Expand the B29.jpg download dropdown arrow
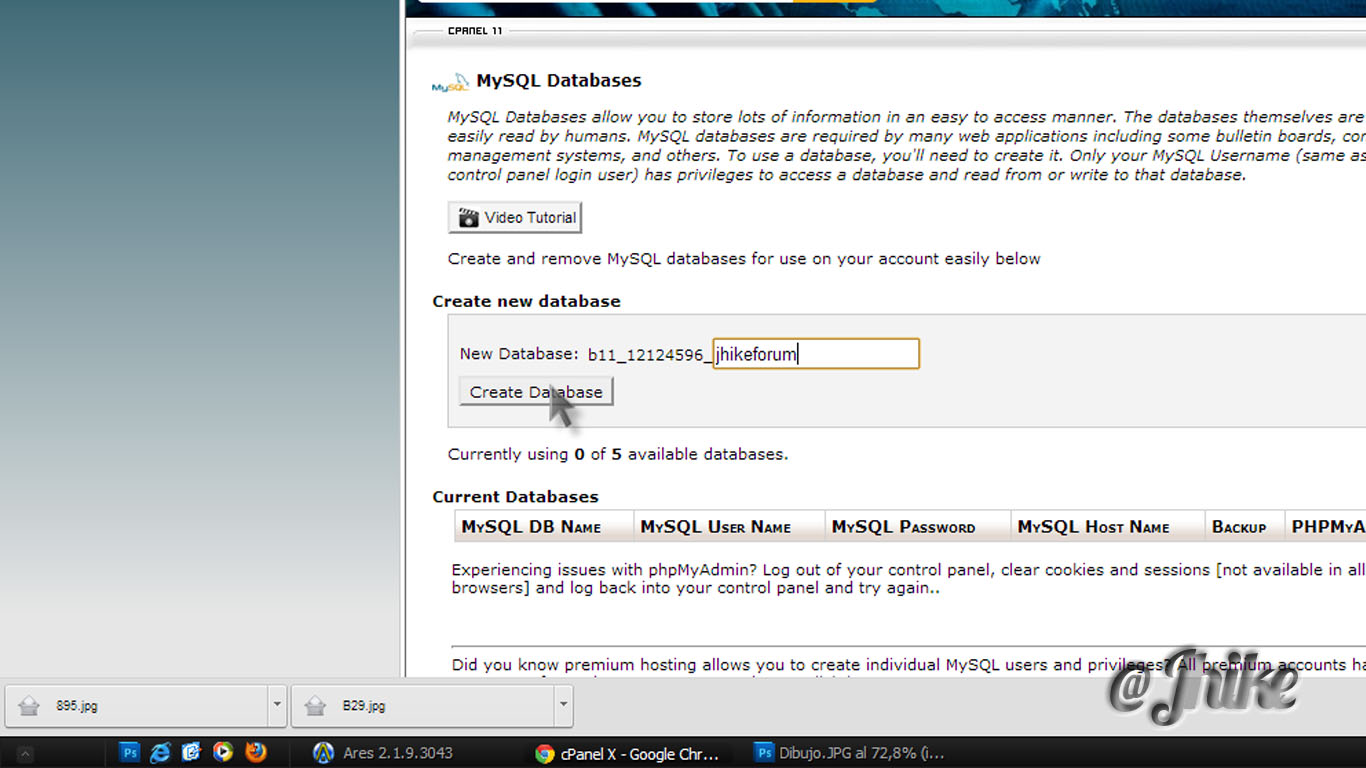This screenshot has width=1366, height=768. click(x=563, y=706)
